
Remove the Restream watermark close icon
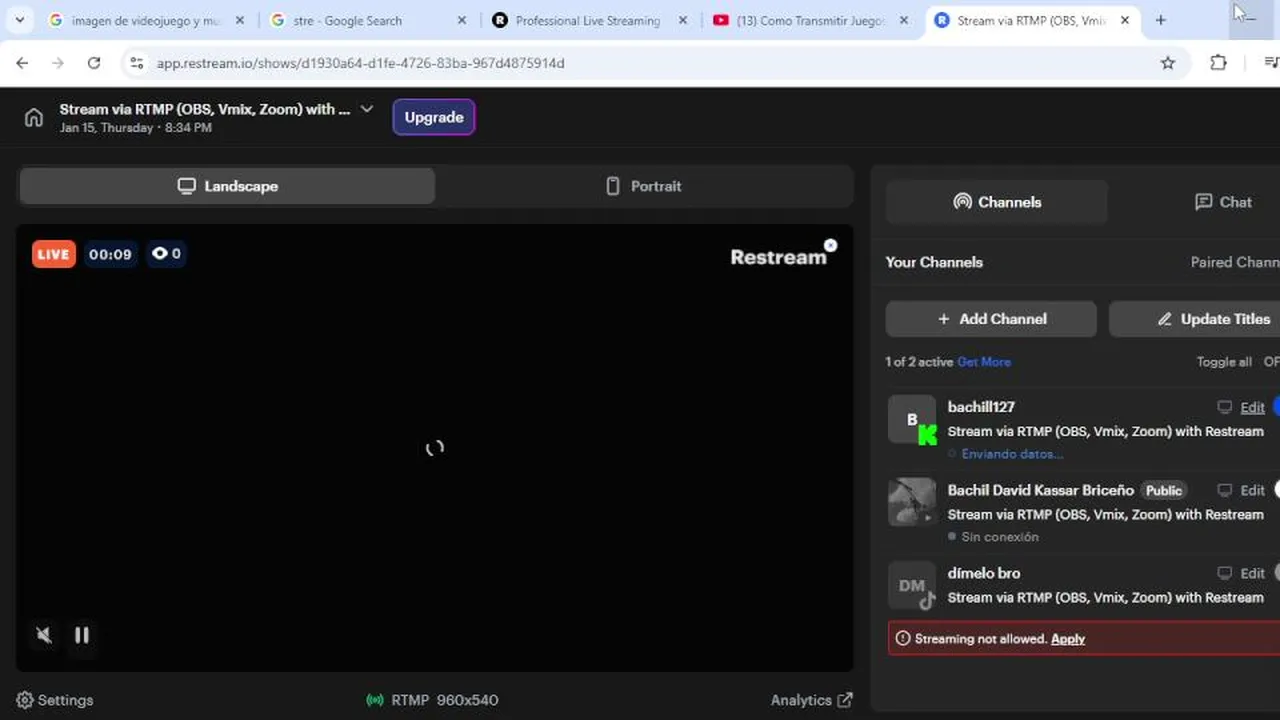click(x=830, y=245)
